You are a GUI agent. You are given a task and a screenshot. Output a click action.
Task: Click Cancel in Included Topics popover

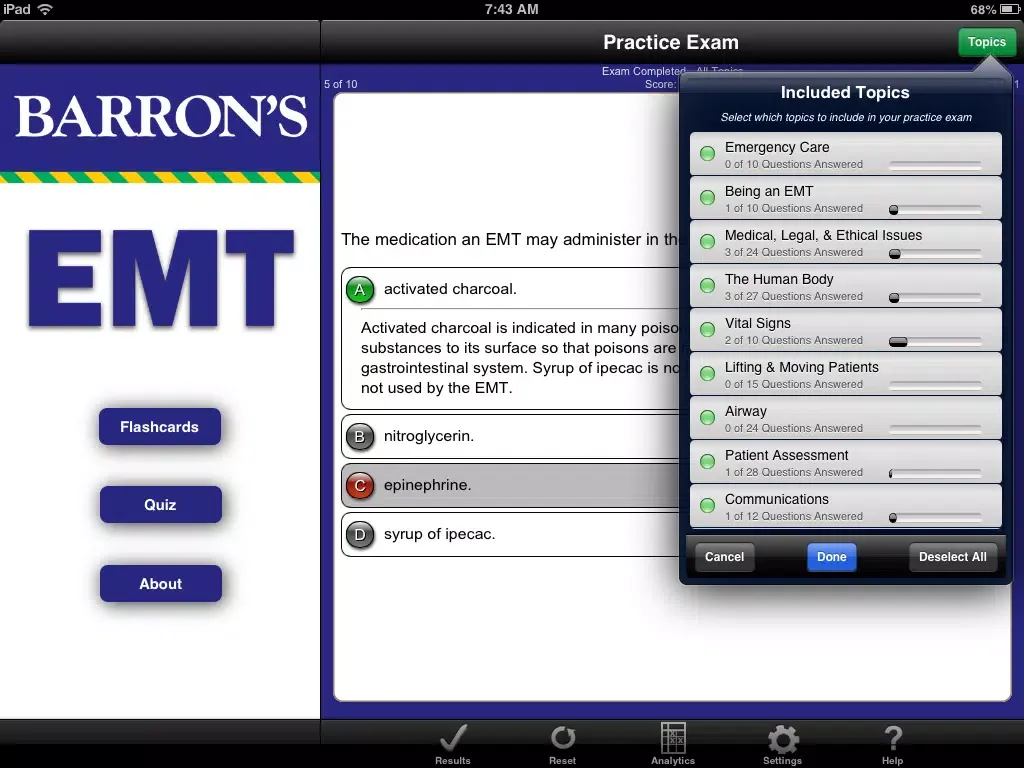(x=724, y=557)
